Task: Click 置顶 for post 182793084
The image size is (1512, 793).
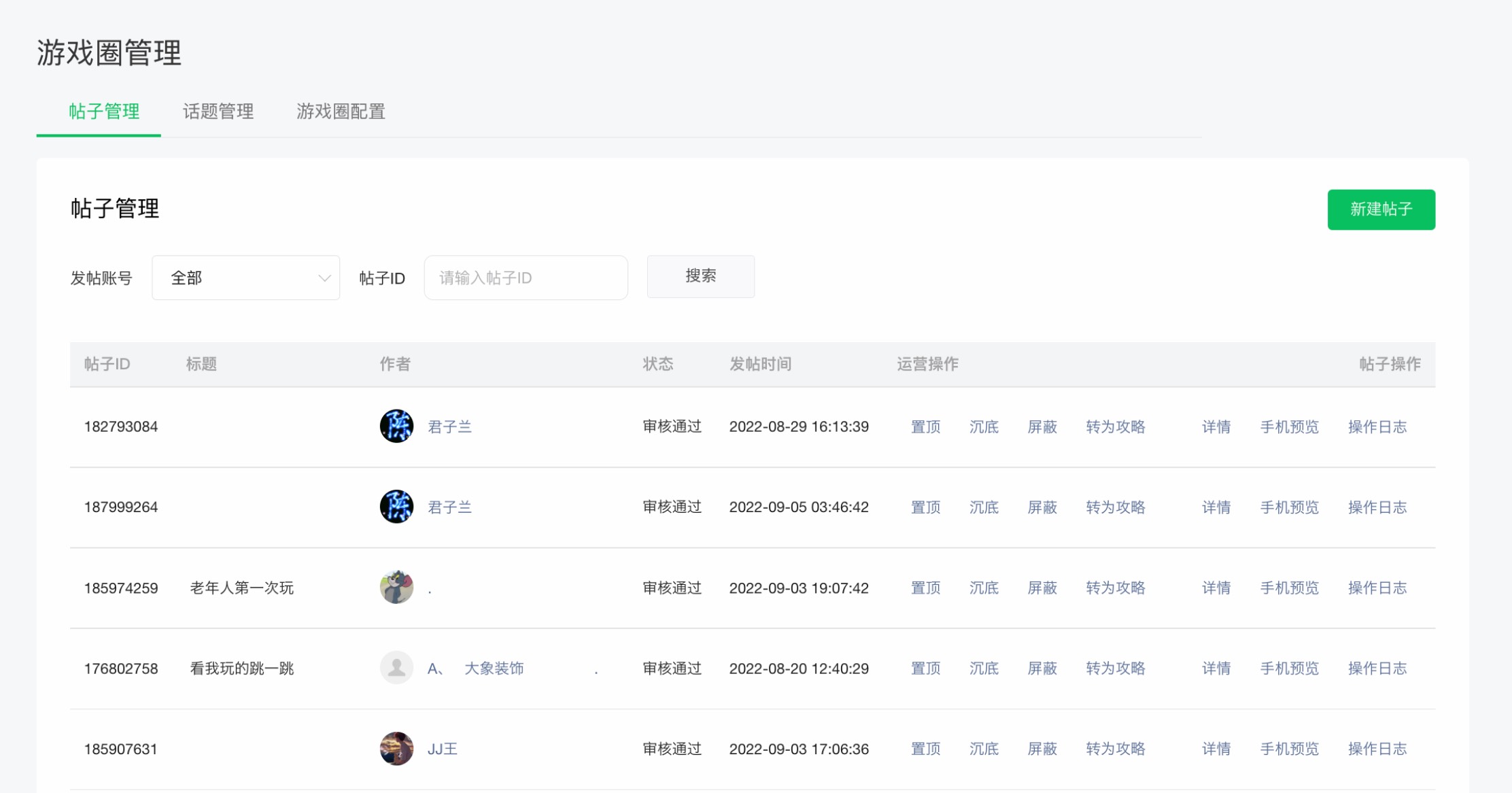Action: [925, 427]
